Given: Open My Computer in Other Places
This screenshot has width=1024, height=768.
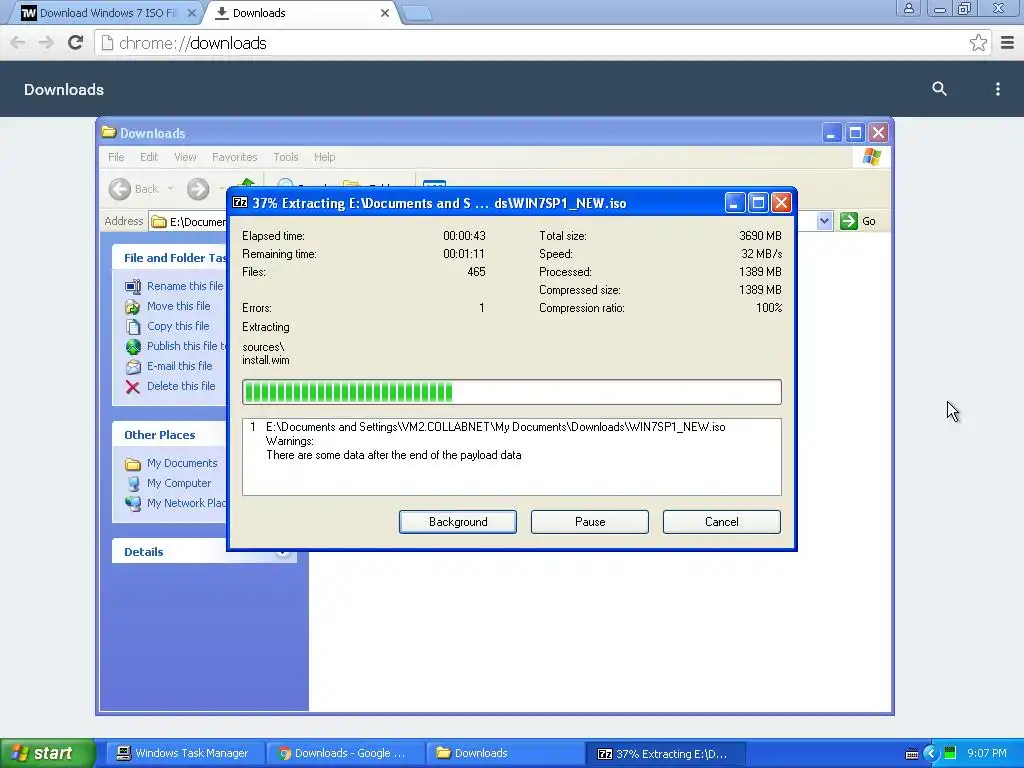Looking at the screenshot, I should tap(179, 483).
